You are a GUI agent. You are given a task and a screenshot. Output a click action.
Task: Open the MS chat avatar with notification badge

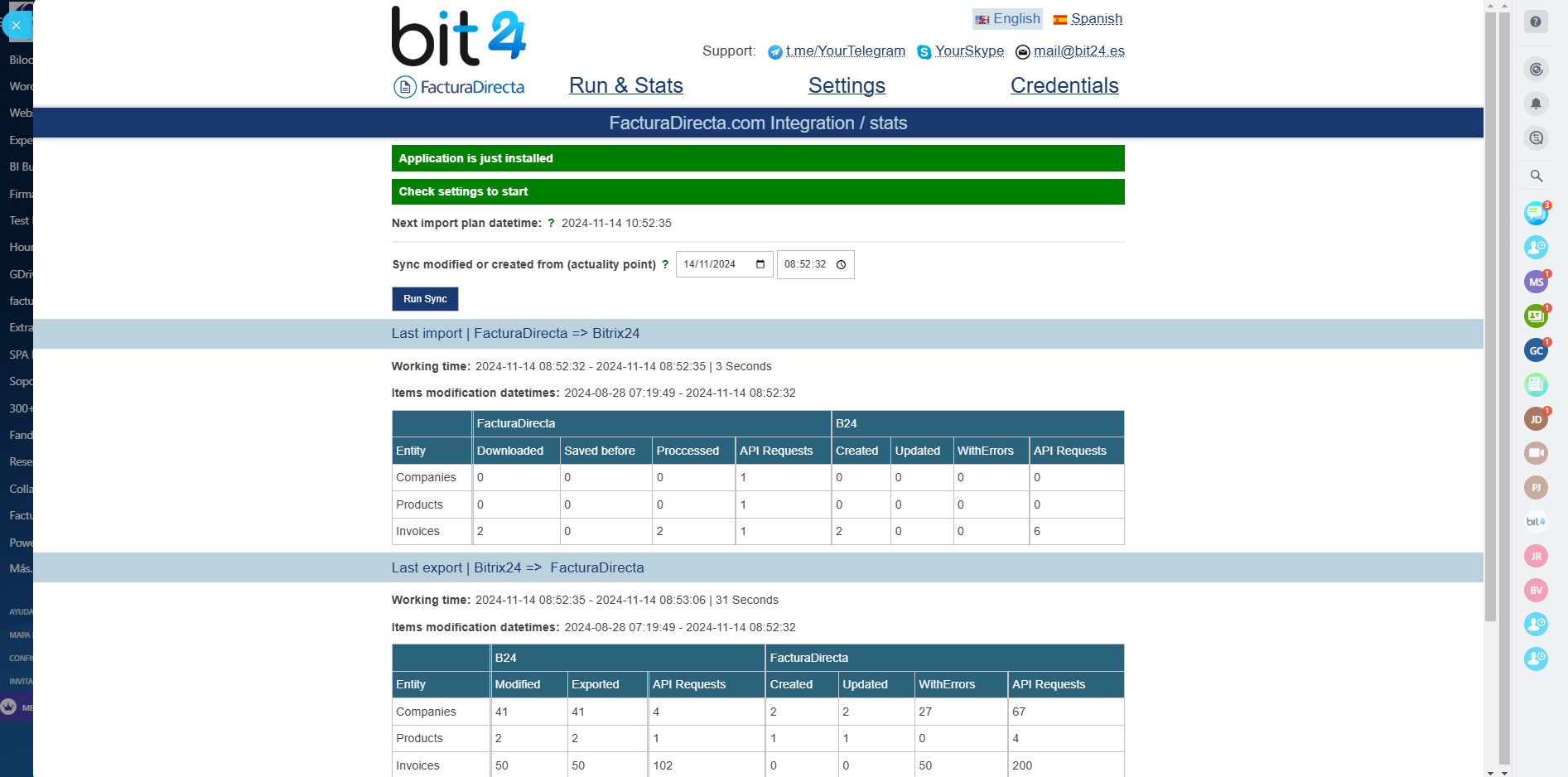pos(1537,282)
